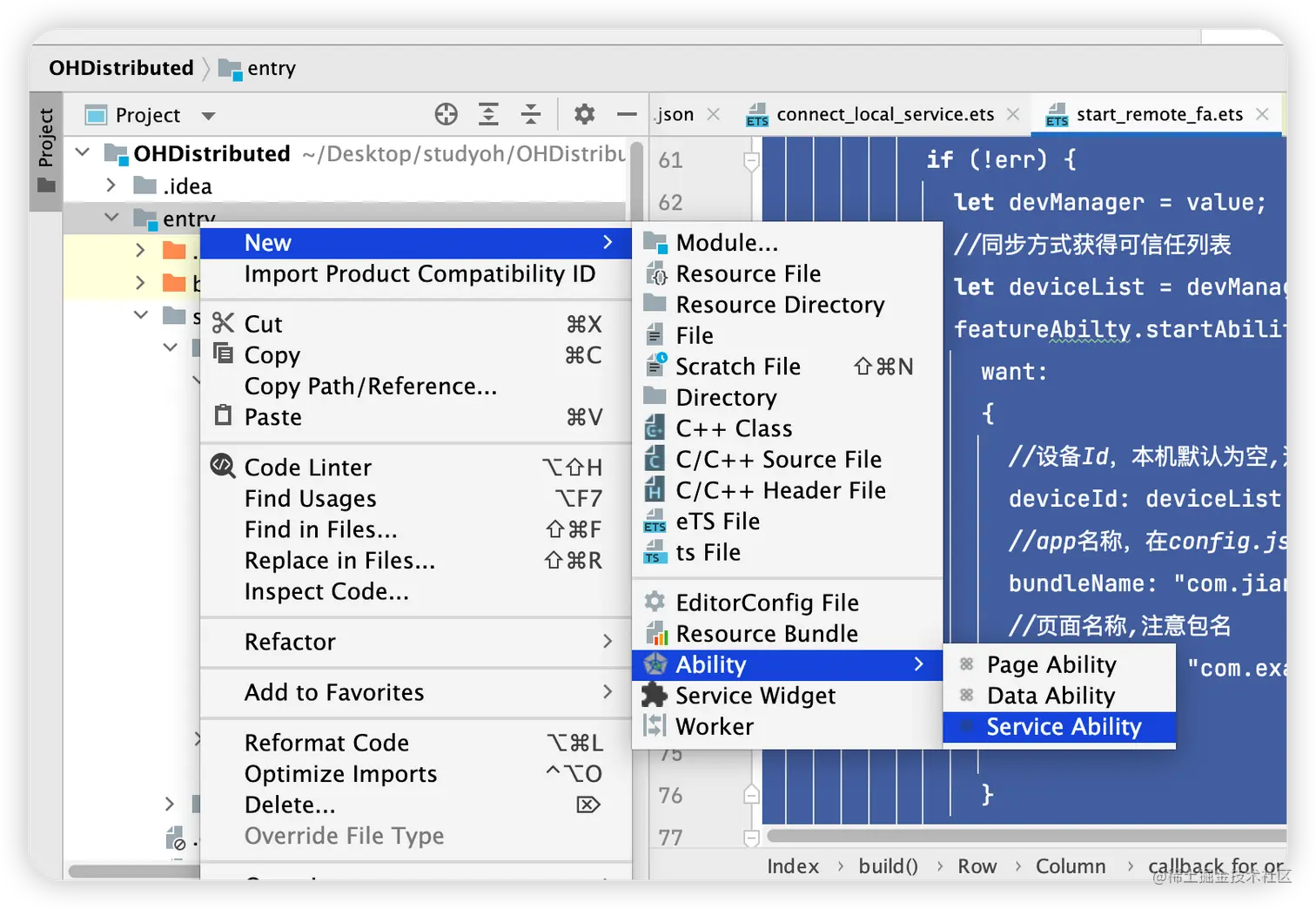Click the locate/select opened file target icon
The height and width of the screenshot is (909, 1316).
click(x=446, y=114)
